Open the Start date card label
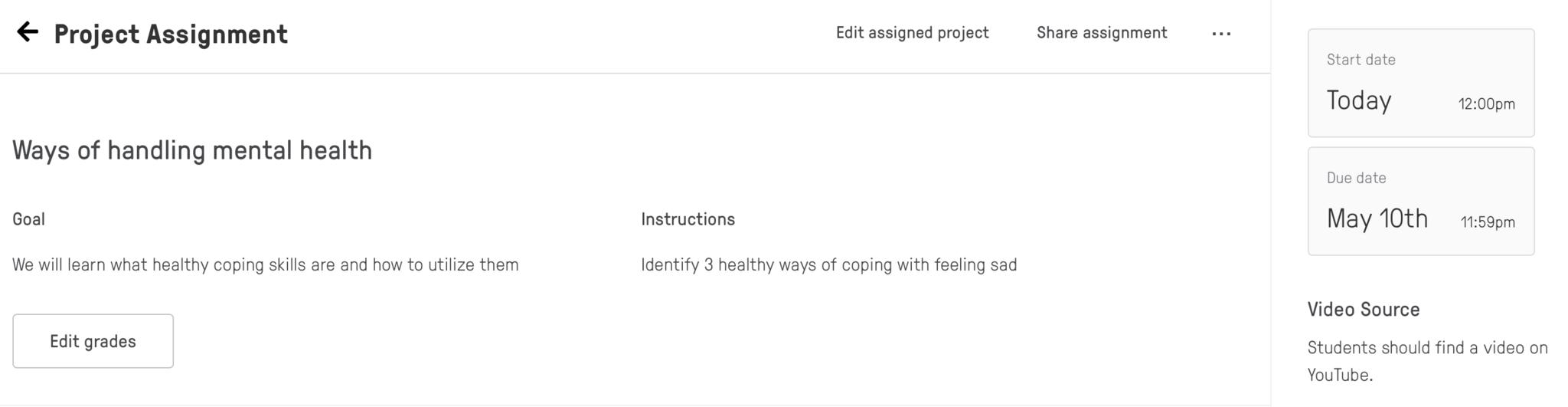This screenshot has width=1568, height=407. coord(1361,60)
